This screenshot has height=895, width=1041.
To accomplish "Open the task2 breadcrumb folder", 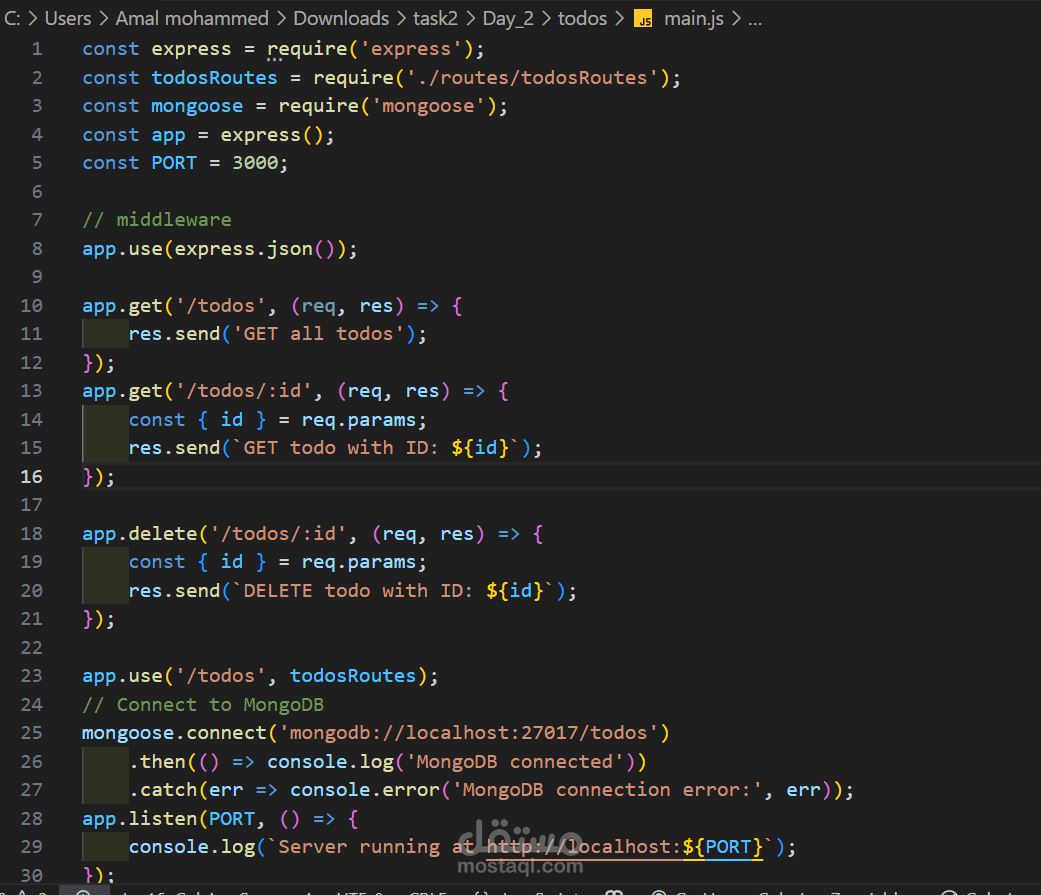I will tap(436, 19).
